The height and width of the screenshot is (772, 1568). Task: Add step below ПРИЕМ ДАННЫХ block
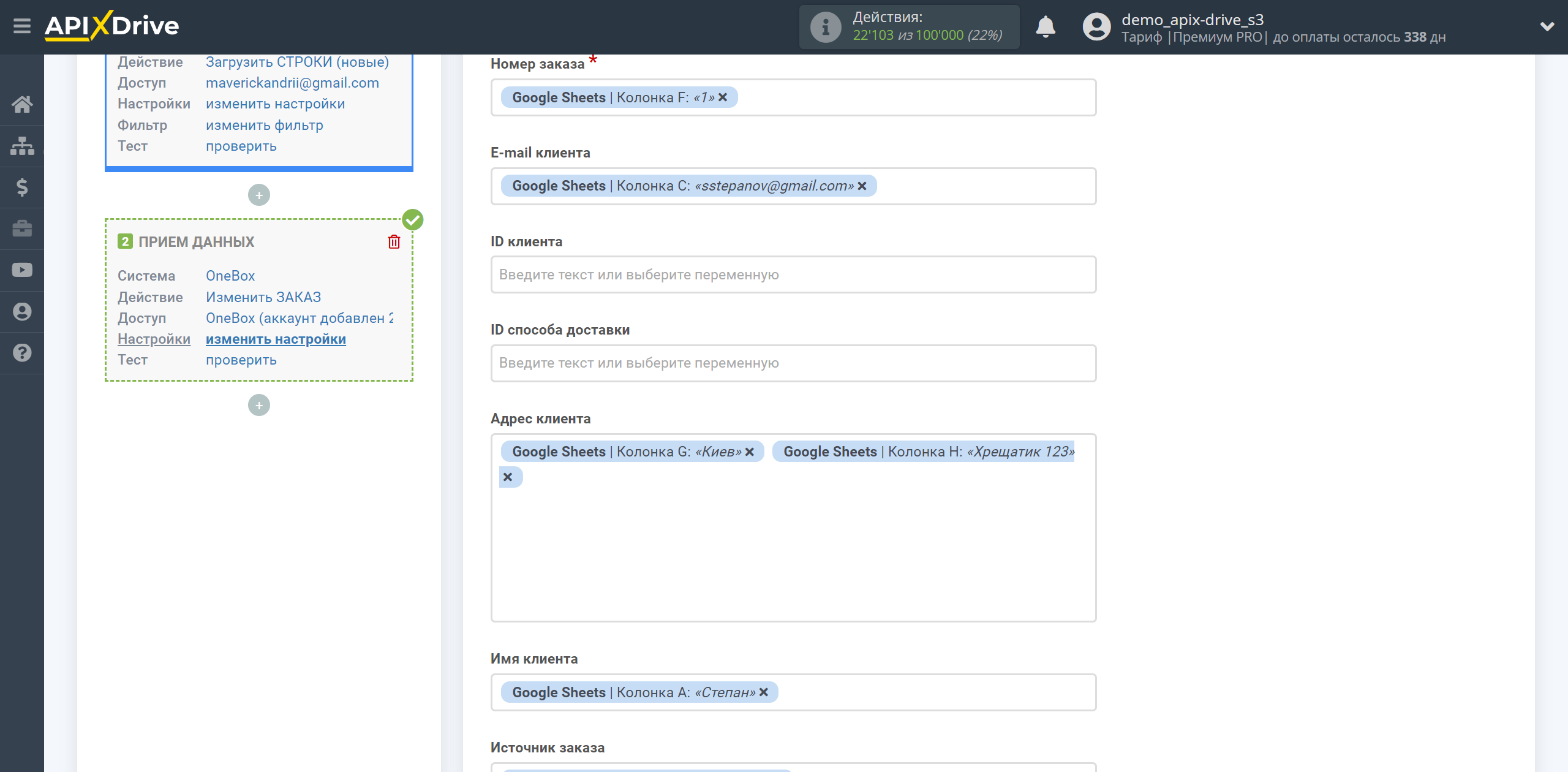259,405
